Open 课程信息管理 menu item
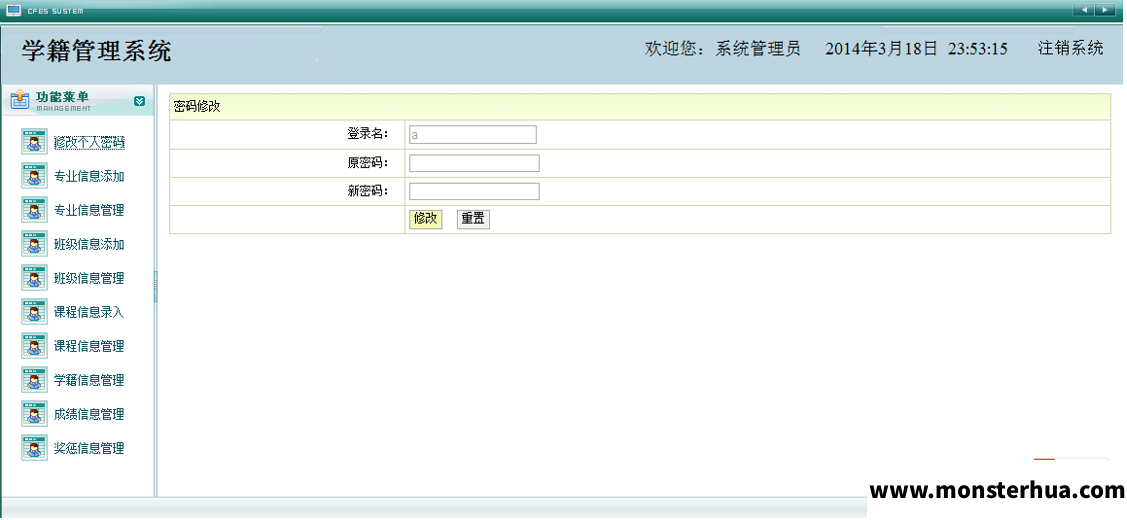 [89, 346]
